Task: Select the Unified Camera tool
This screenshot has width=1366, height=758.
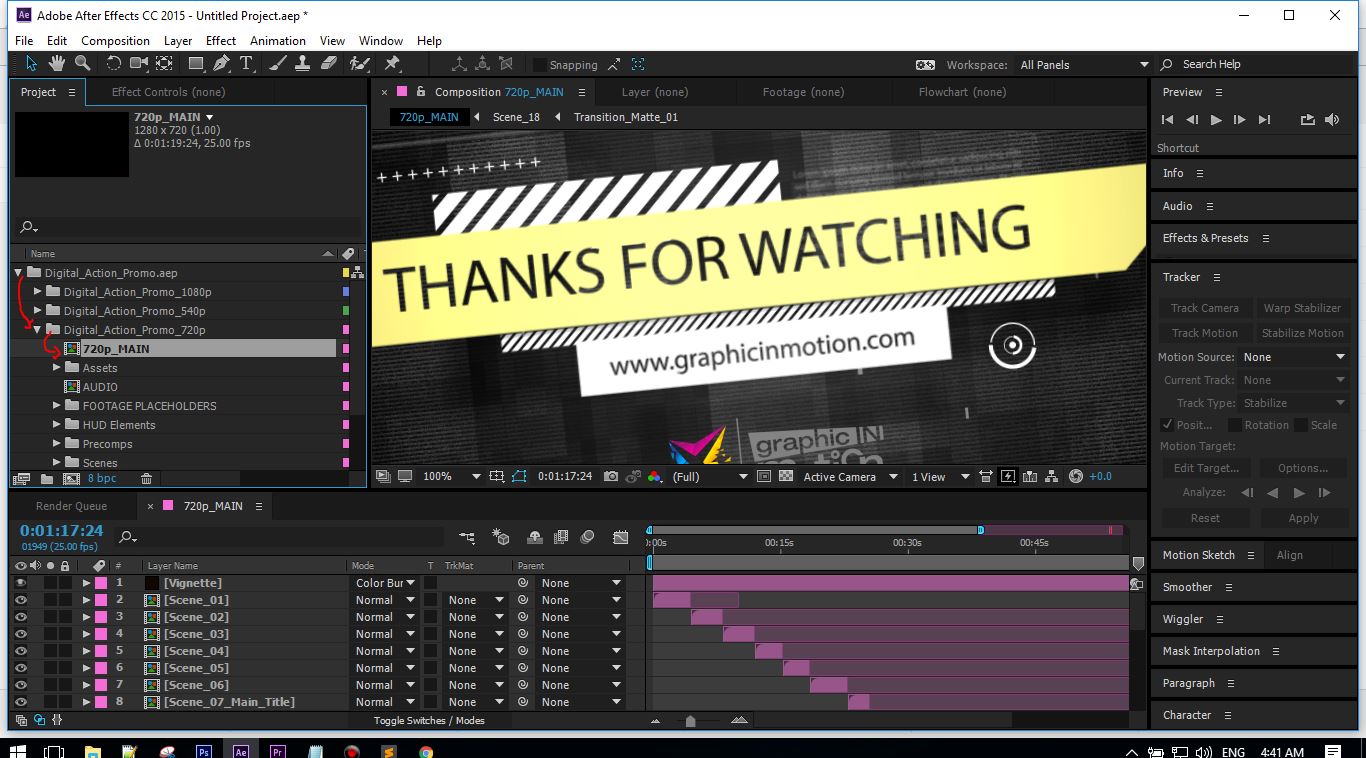Action: [x=139, y=63]
